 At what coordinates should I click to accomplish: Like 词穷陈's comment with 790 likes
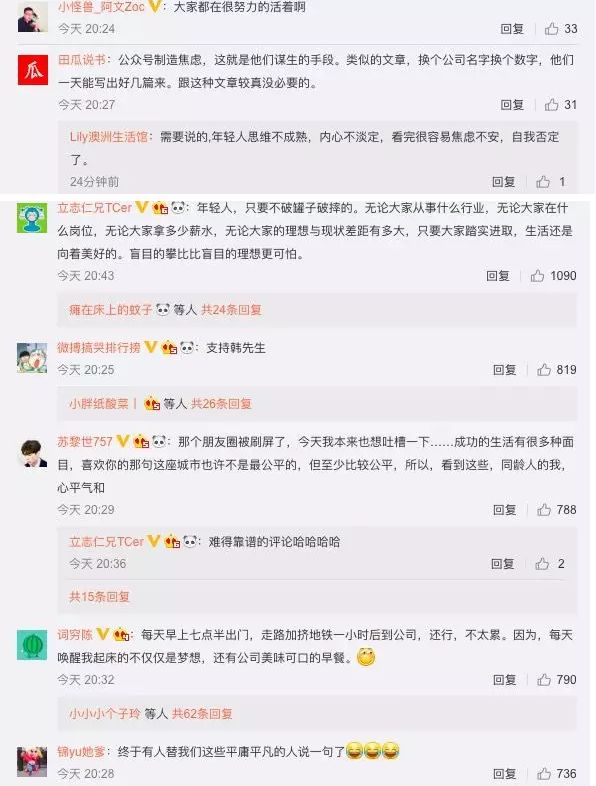click(x=544, y=679)
